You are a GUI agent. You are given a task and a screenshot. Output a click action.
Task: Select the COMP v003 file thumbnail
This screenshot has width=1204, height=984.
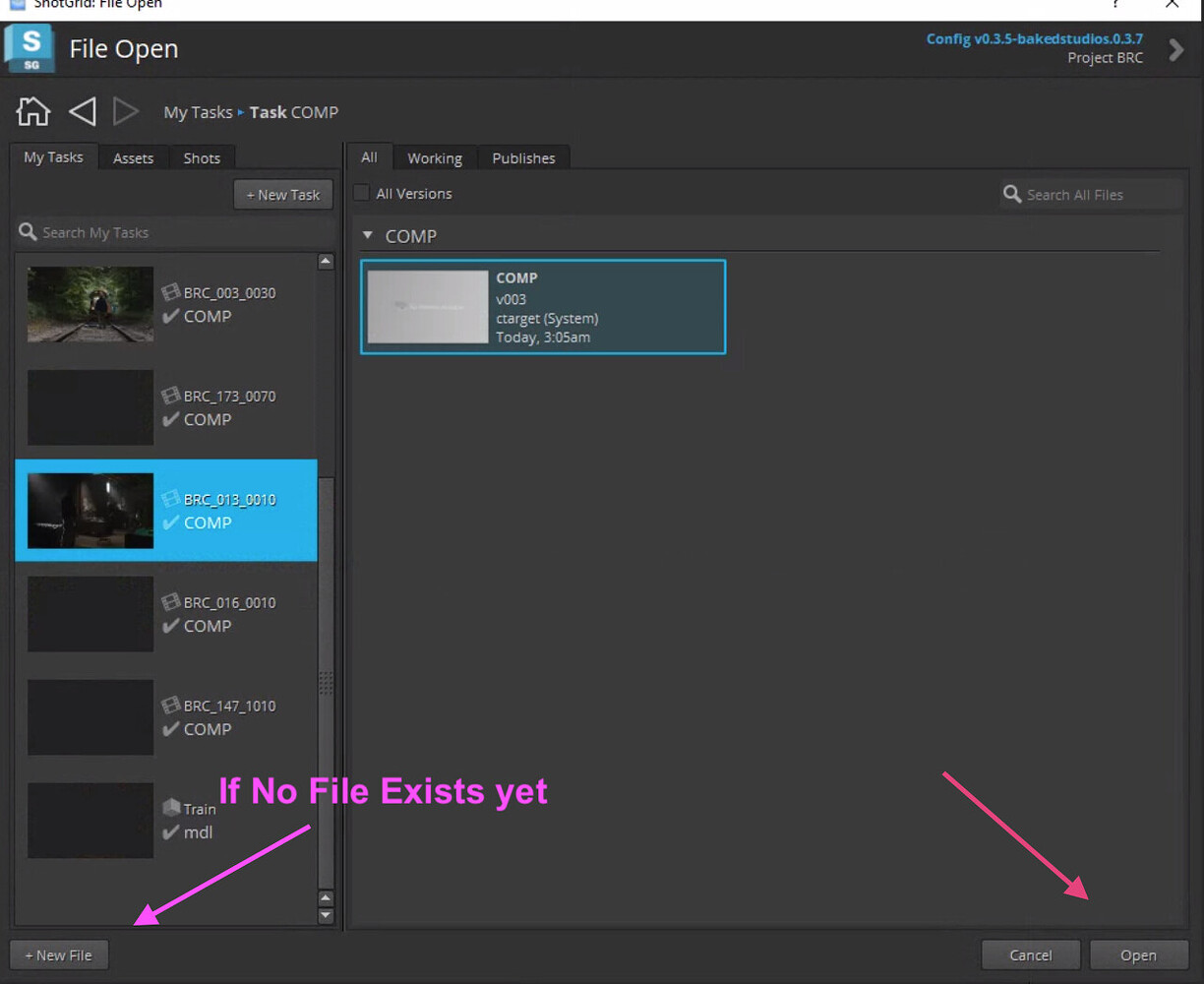(428, 307)
